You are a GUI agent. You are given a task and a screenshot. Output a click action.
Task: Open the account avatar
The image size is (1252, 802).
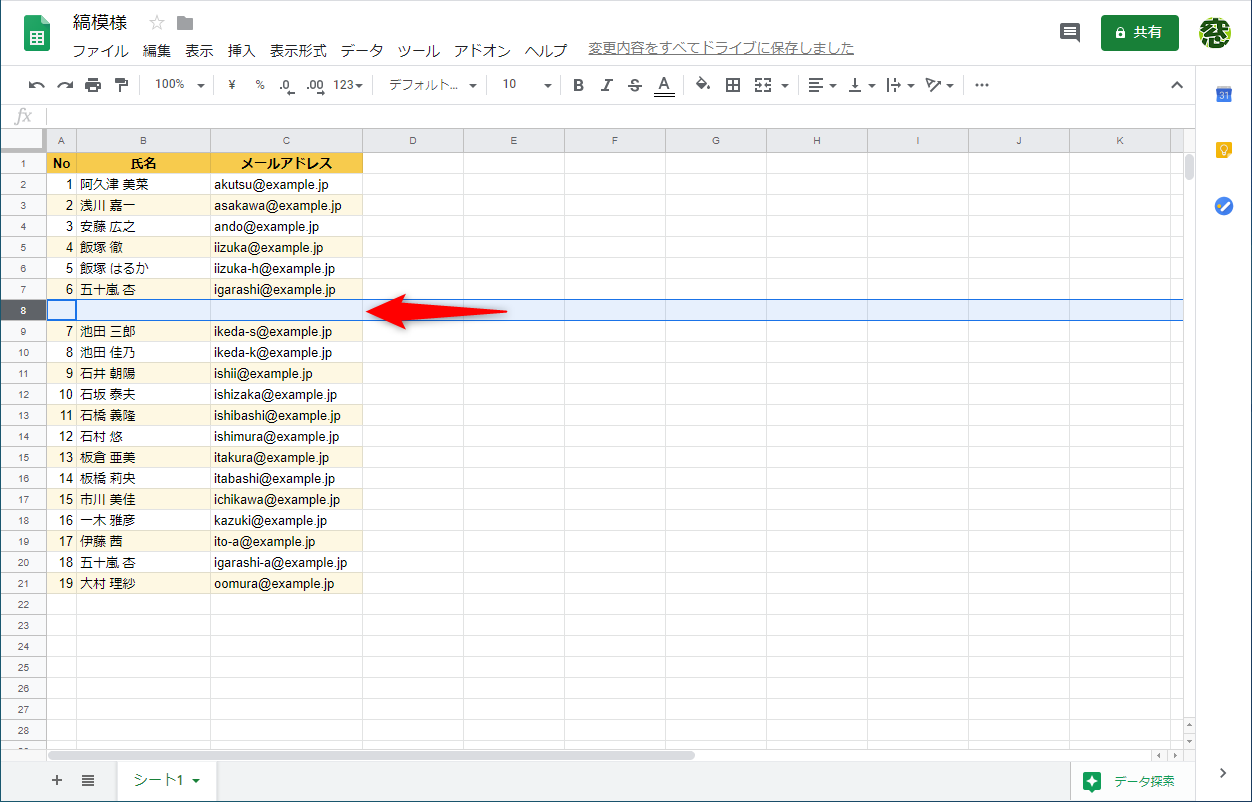1215,33
